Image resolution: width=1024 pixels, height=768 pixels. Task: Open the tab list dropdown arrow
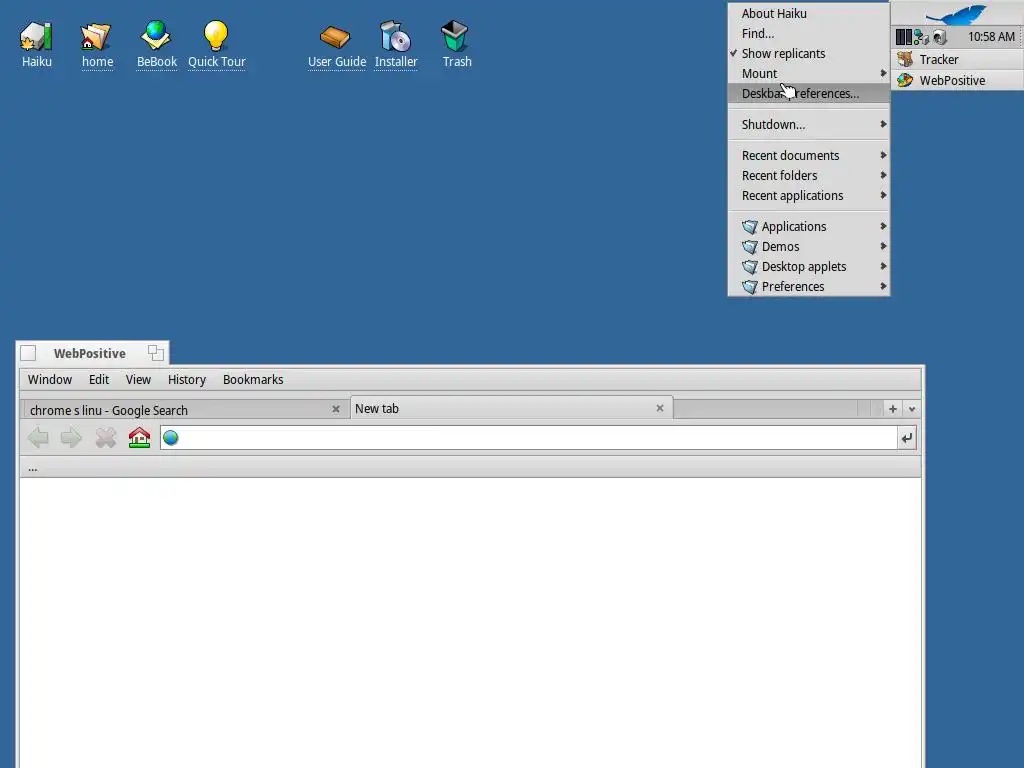click(912, 409)
